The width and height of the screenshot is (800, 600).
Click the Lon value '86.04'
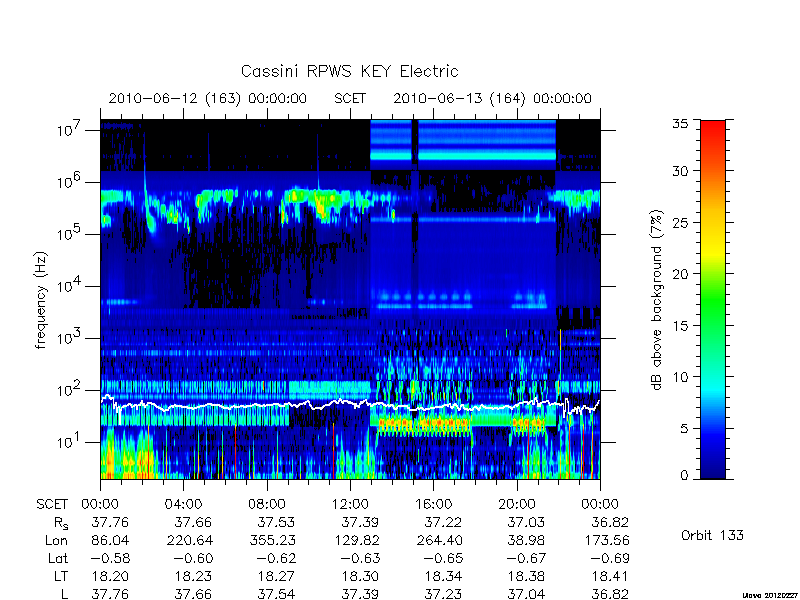click(110, 540)
